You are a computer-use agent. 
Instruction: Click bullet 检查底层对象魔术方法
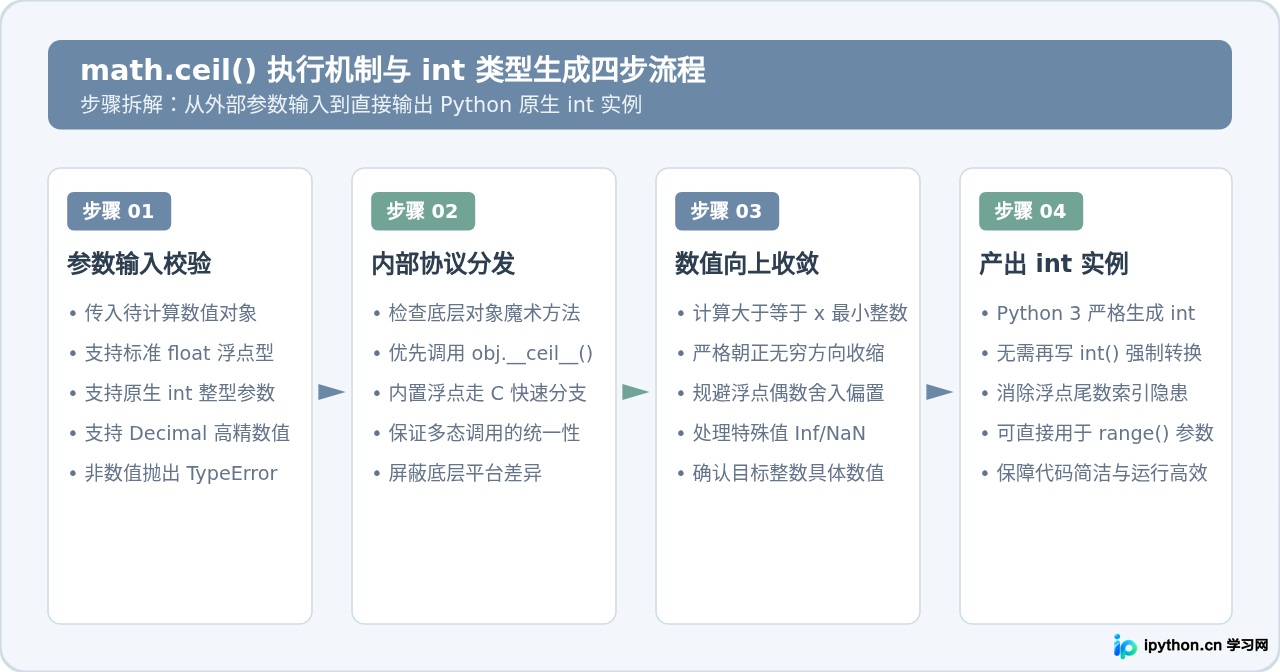click(475, 313)
